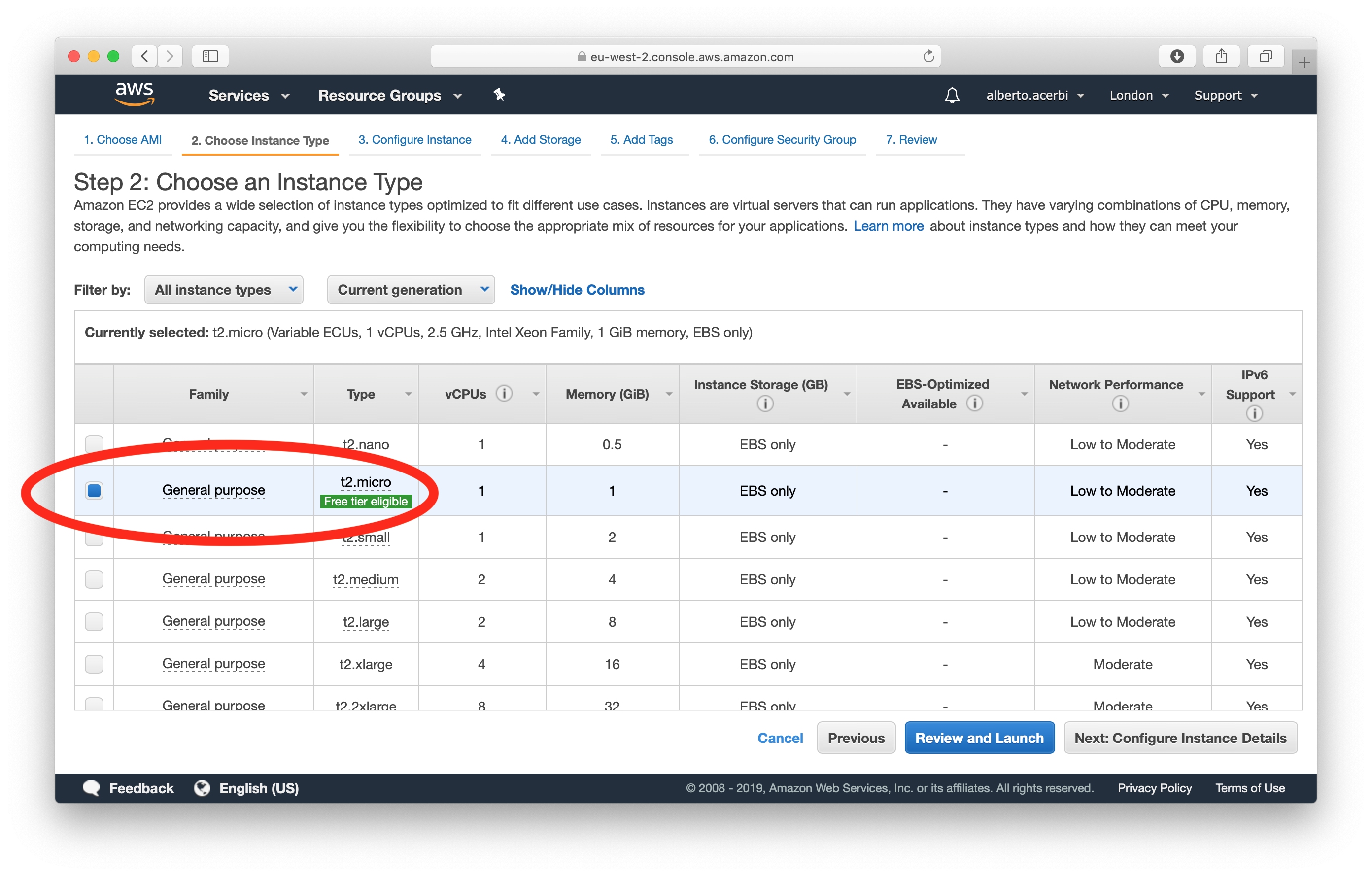
Task: Go forward with Safari forward arrow
Action: pyautogui.click(x=170, y=56)
